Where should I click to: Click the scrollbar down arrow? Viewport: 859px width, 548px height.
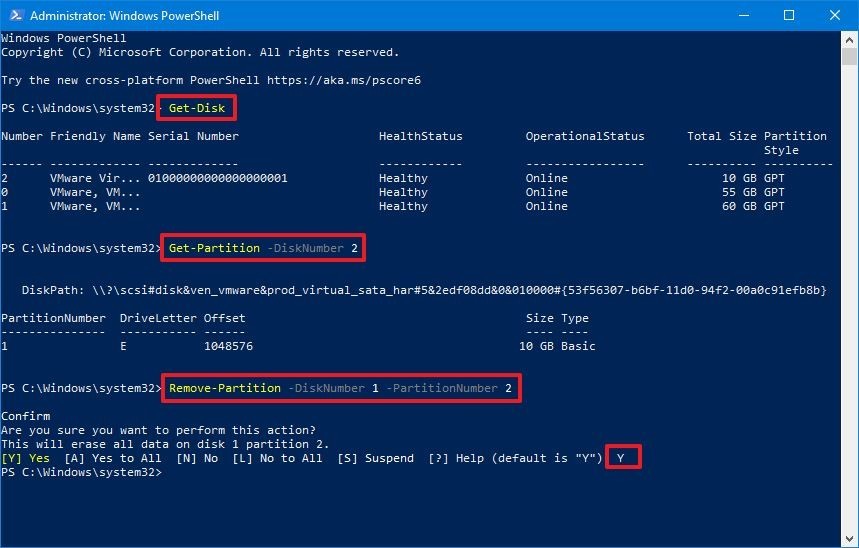click(x=849, y=539)
